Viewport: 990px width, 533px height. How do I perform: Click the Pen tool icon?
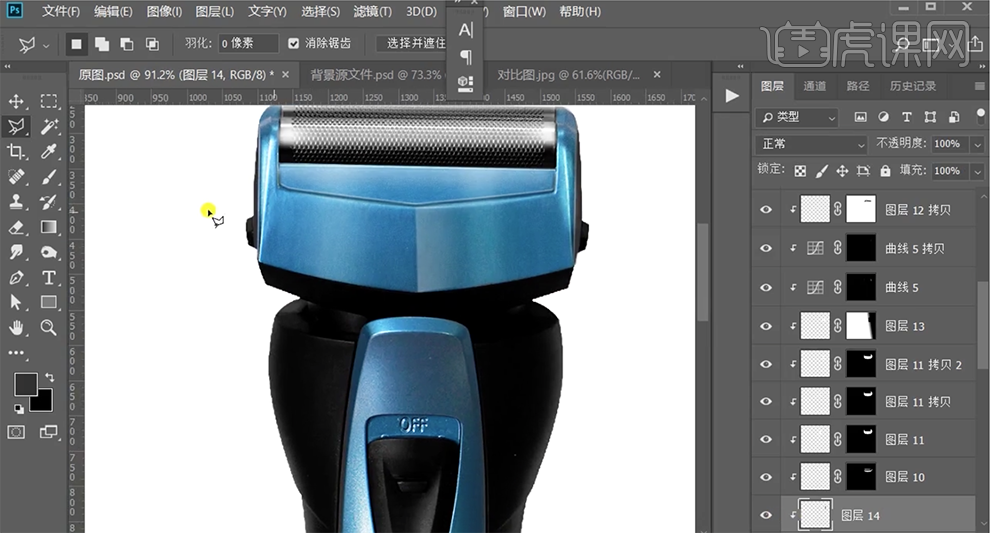point(17,277)
